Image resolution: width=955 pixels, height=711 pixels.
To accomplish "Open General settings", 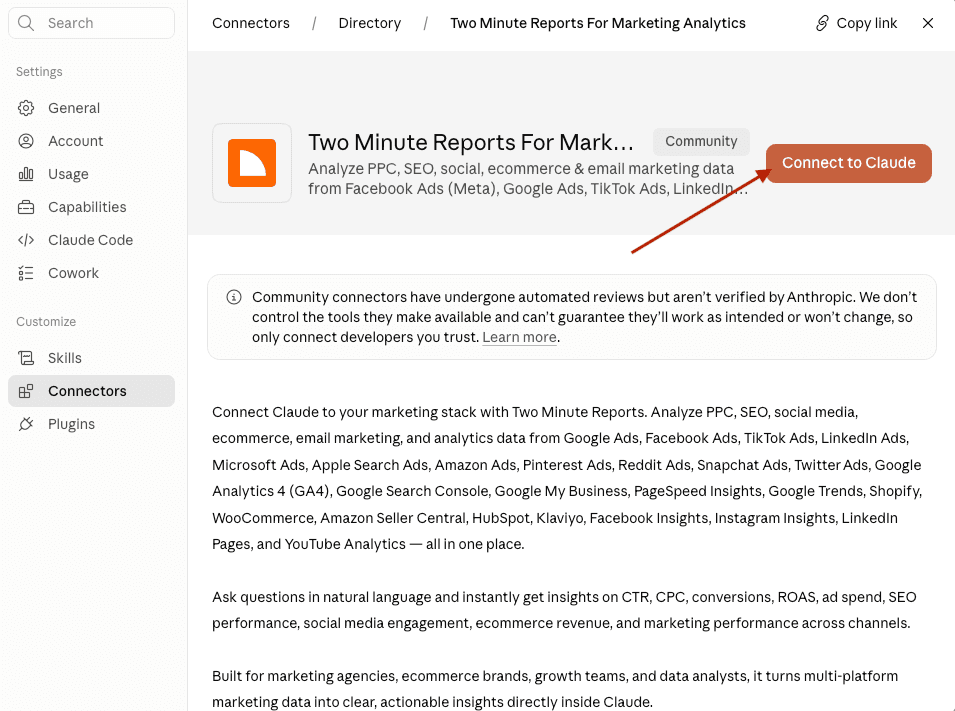I will [91, 108].
